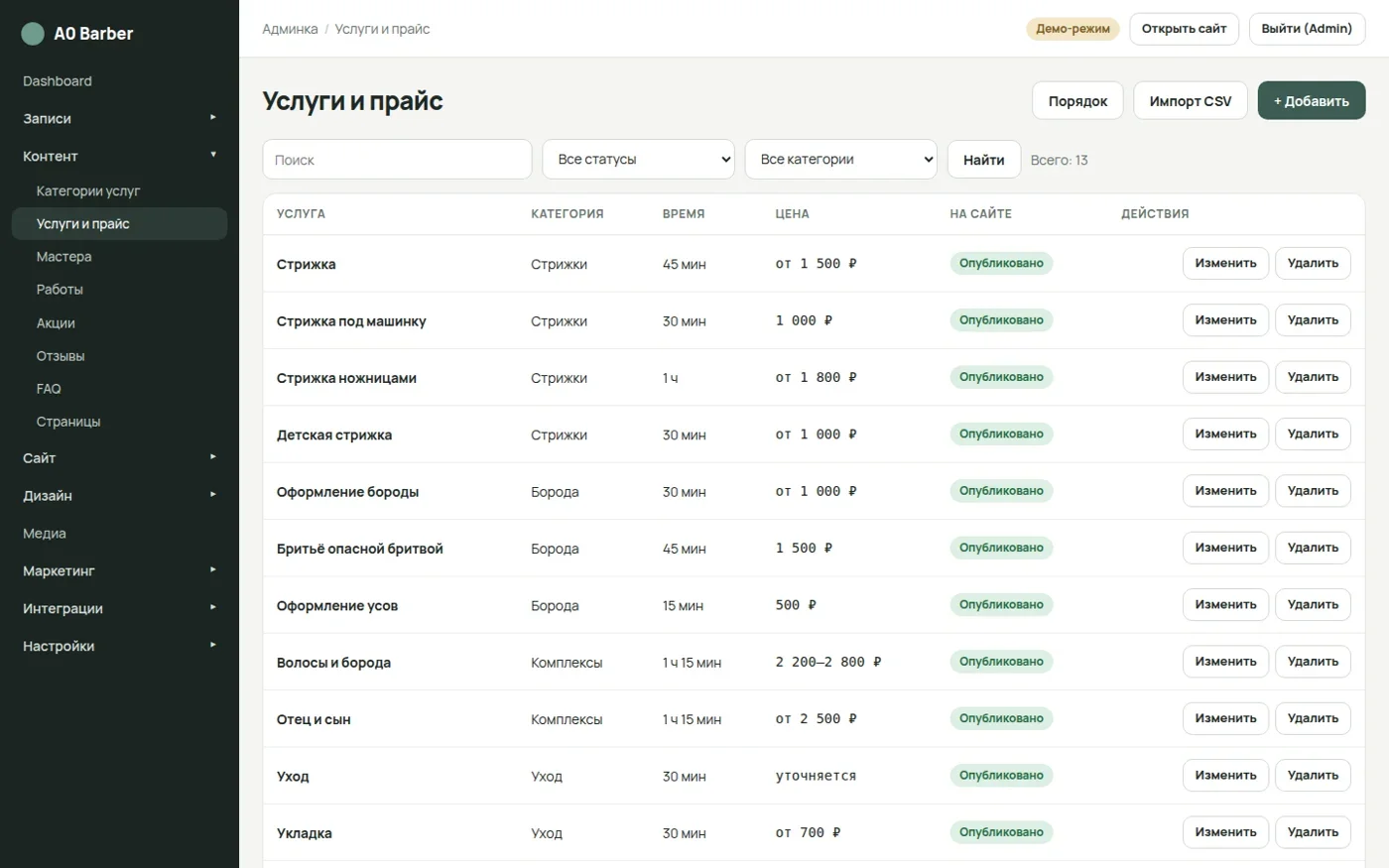1389x868 pixels.
Task: Edit the Стрижка ножницами service
Action: click(1225, 377)
